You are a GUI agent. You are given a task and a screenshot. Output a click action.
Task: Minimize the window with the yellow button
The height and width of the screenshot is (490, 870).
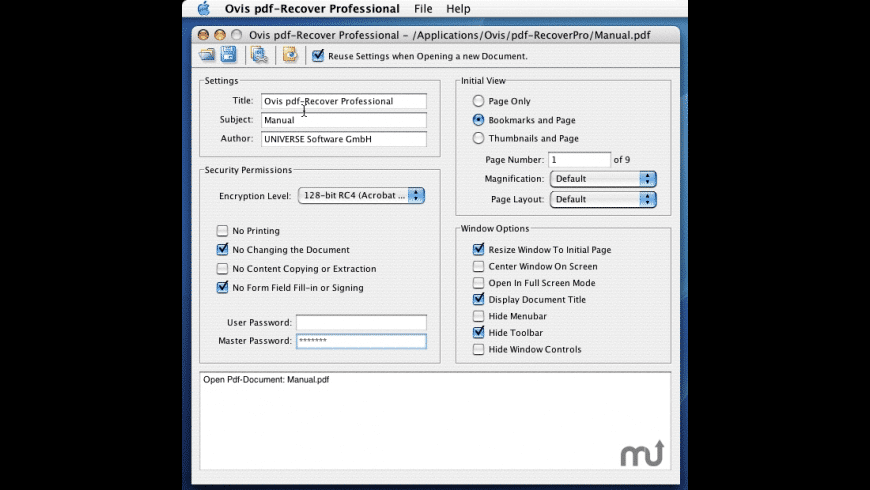click(x=220, y=35)
